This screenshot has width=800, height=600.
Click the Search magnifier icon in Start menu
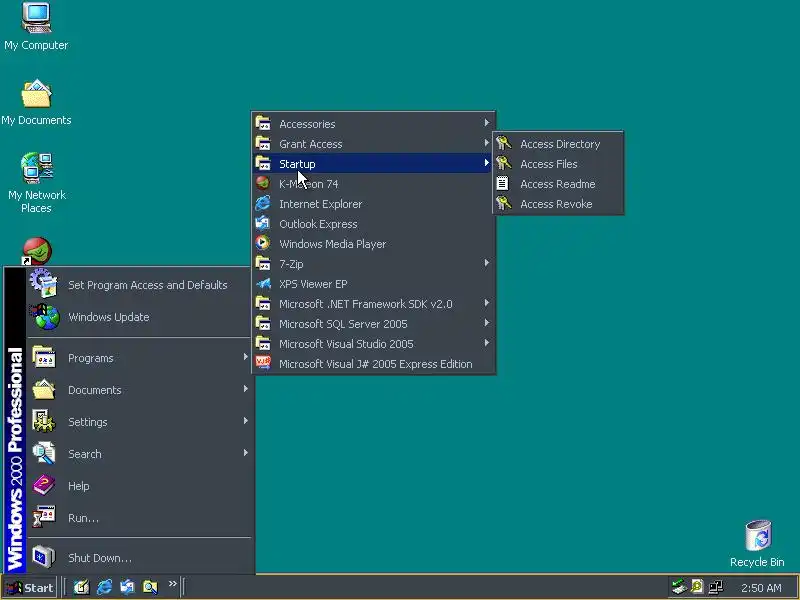pyautogui.click(x=44, y=453)
